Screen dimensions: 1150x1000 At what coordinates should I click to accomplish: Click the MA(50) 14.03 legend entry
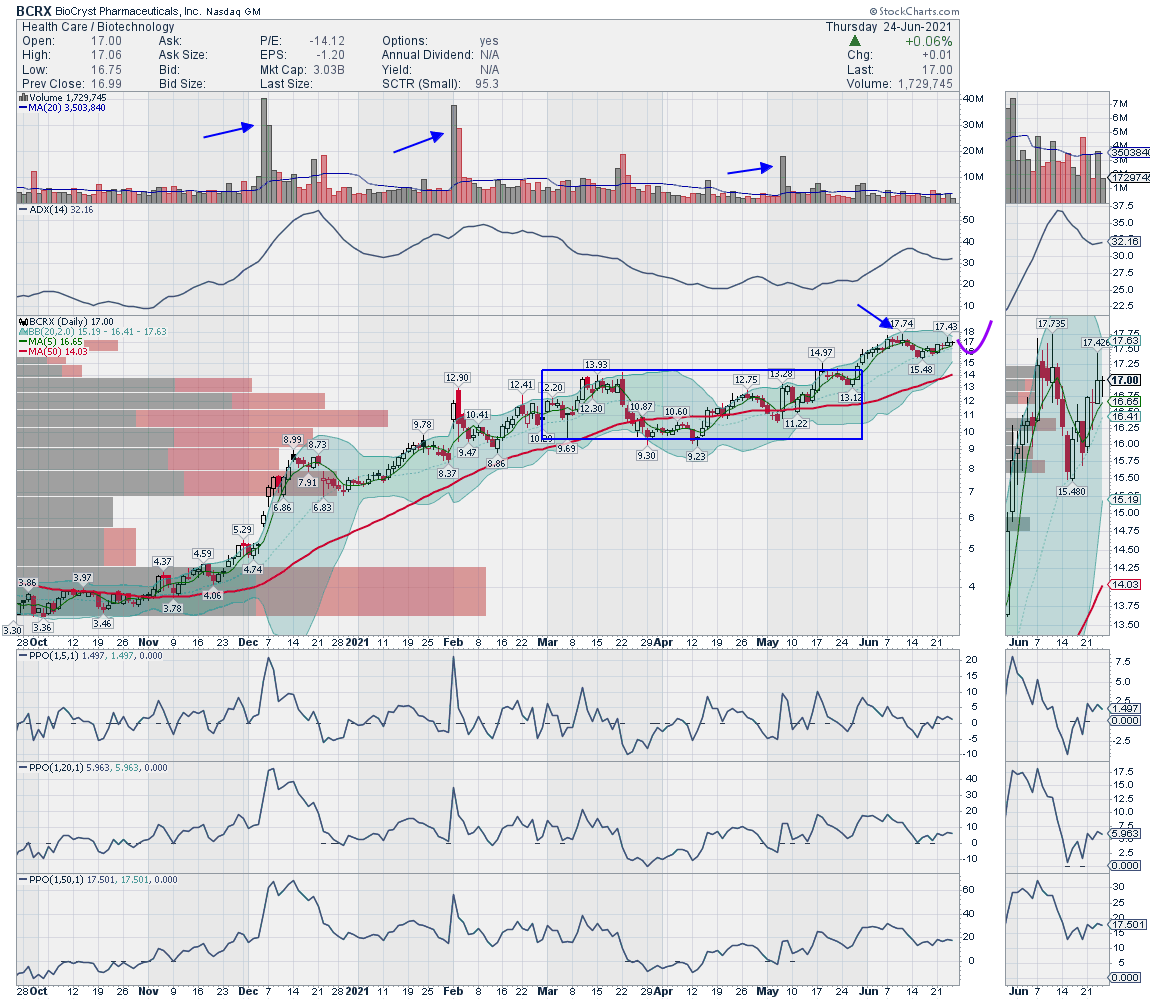click(x=53, y=351)
